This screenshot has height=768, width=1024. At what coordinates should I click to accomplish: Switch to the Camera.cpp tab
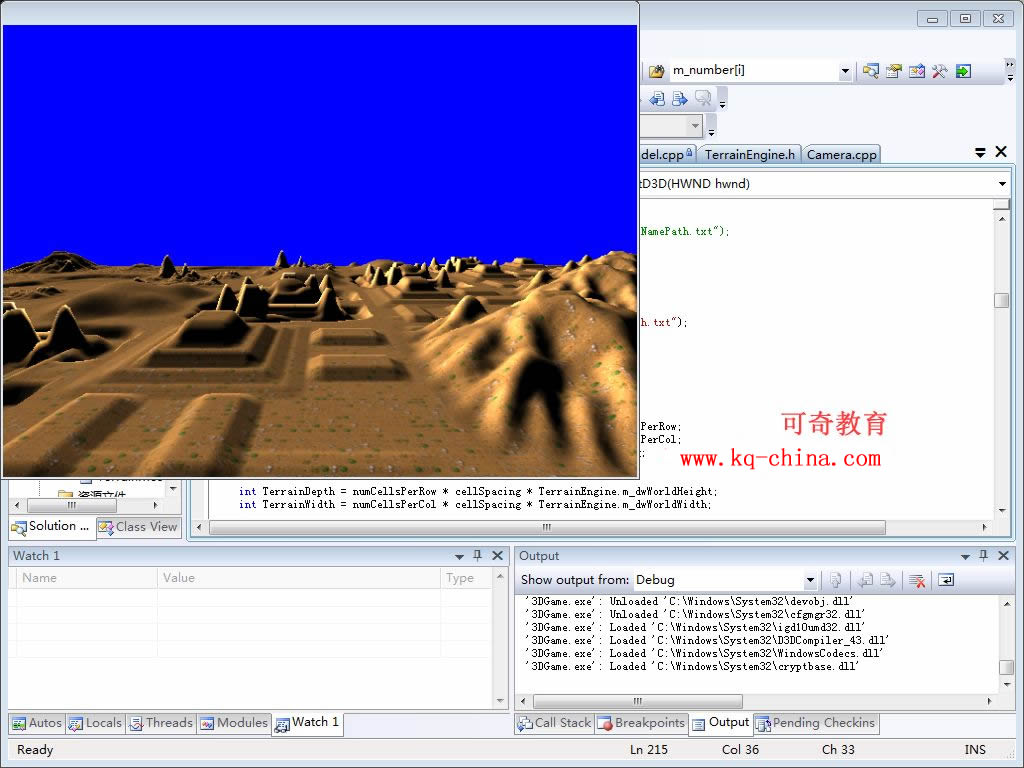tap(841, 154)
